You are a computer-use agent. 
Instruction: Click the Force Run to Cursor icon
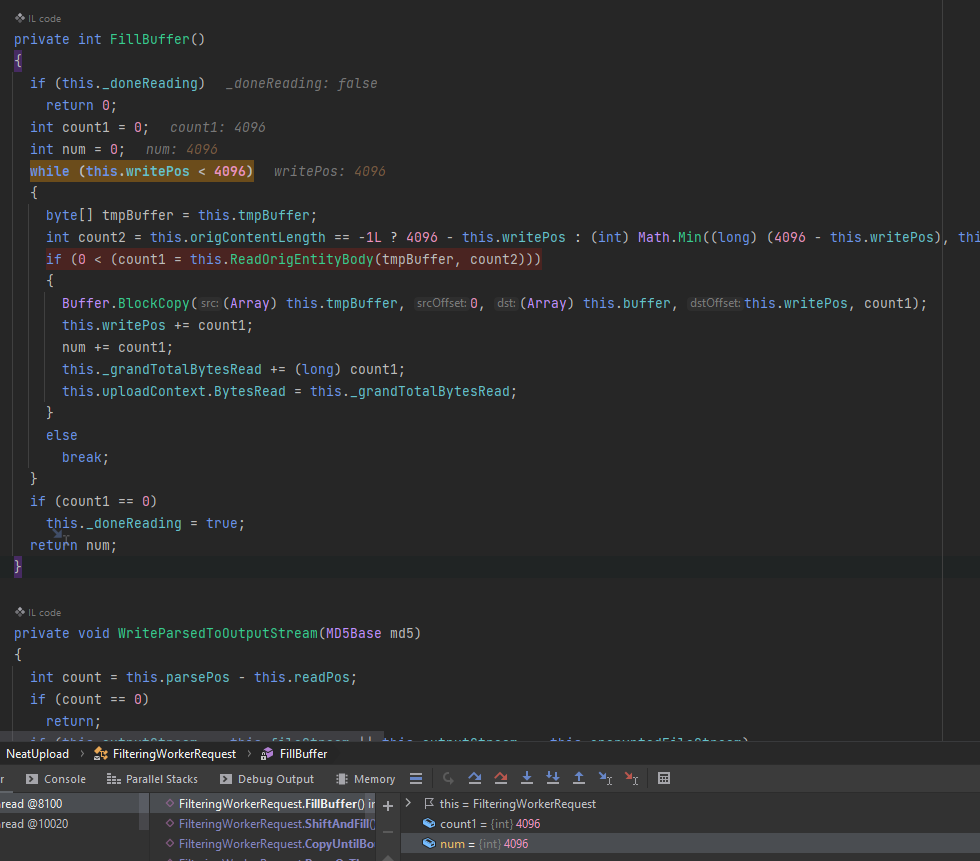pos(631,778)
